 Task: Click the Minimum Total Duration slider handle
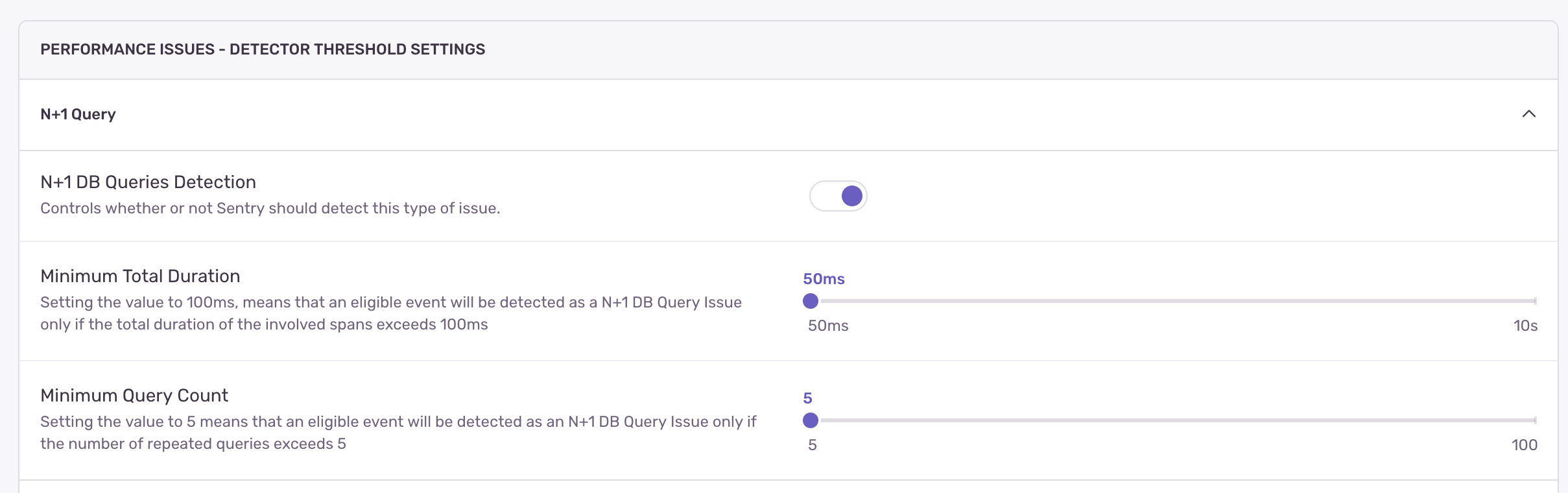click(811, 301)
